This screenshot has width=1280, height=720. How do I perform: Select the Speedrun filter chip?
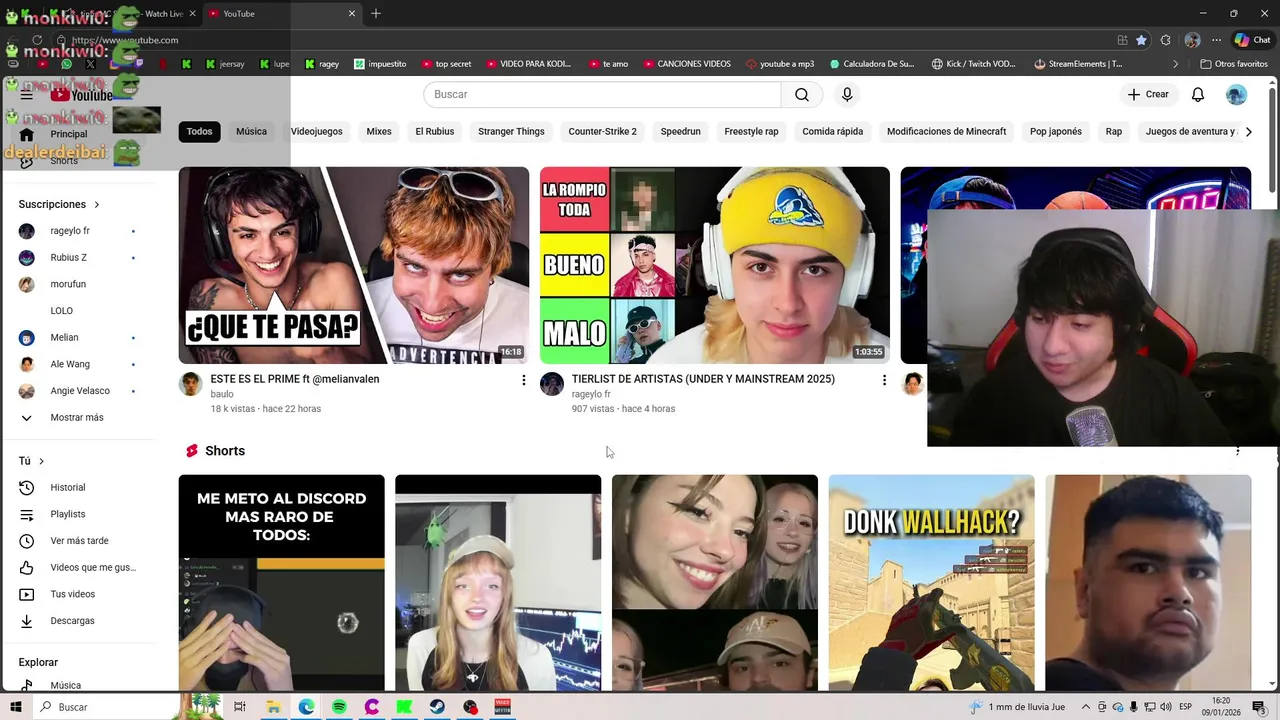point(680,131)
